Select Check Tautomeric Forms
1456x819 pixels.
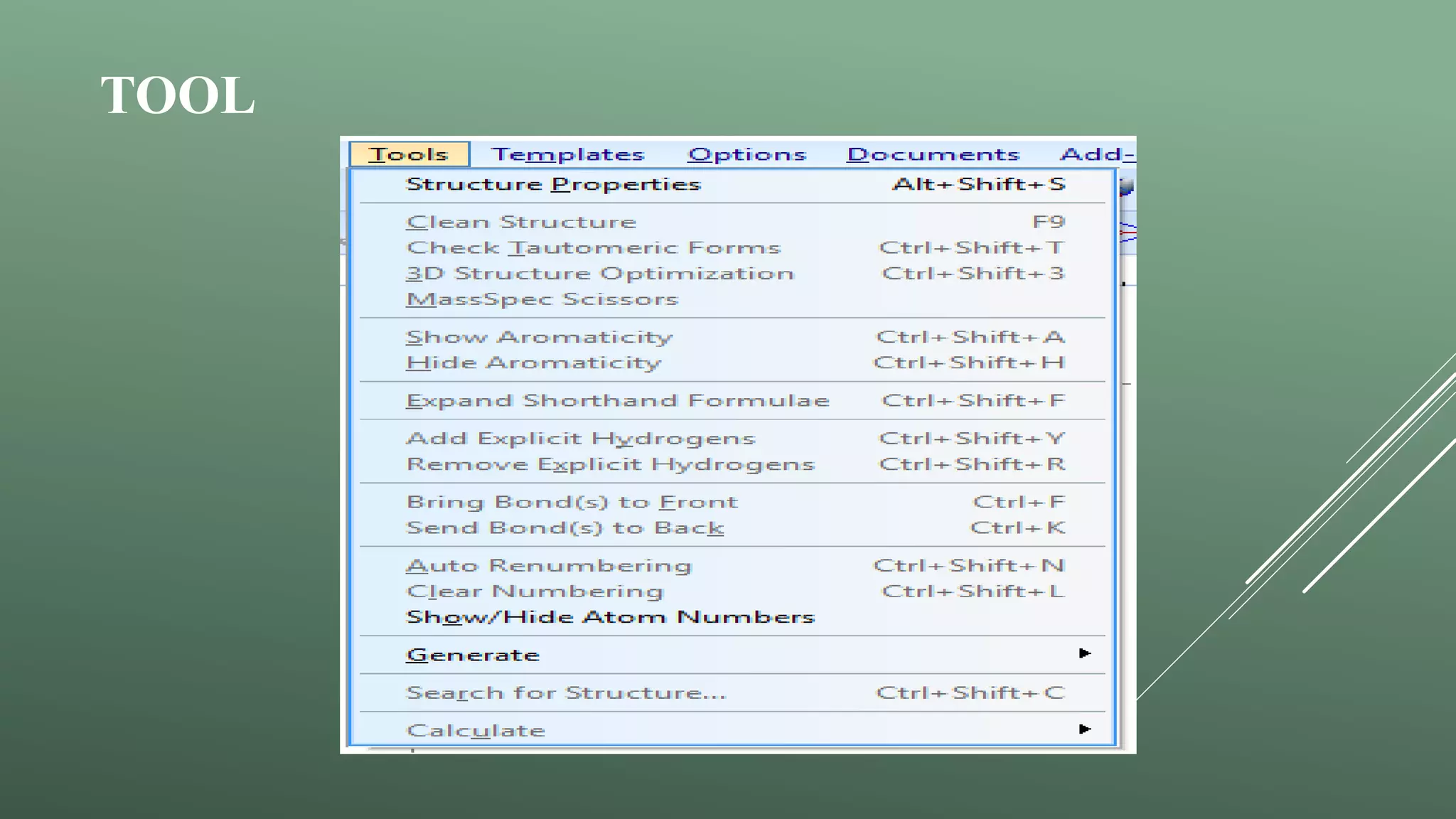click(594, 247)
